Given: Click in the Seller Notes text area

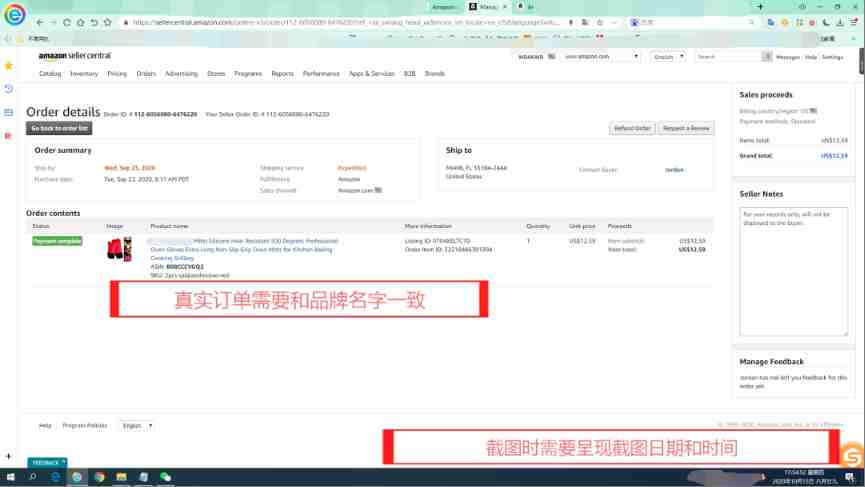Looking at the screenshot, I should click(x=793, y=271).
